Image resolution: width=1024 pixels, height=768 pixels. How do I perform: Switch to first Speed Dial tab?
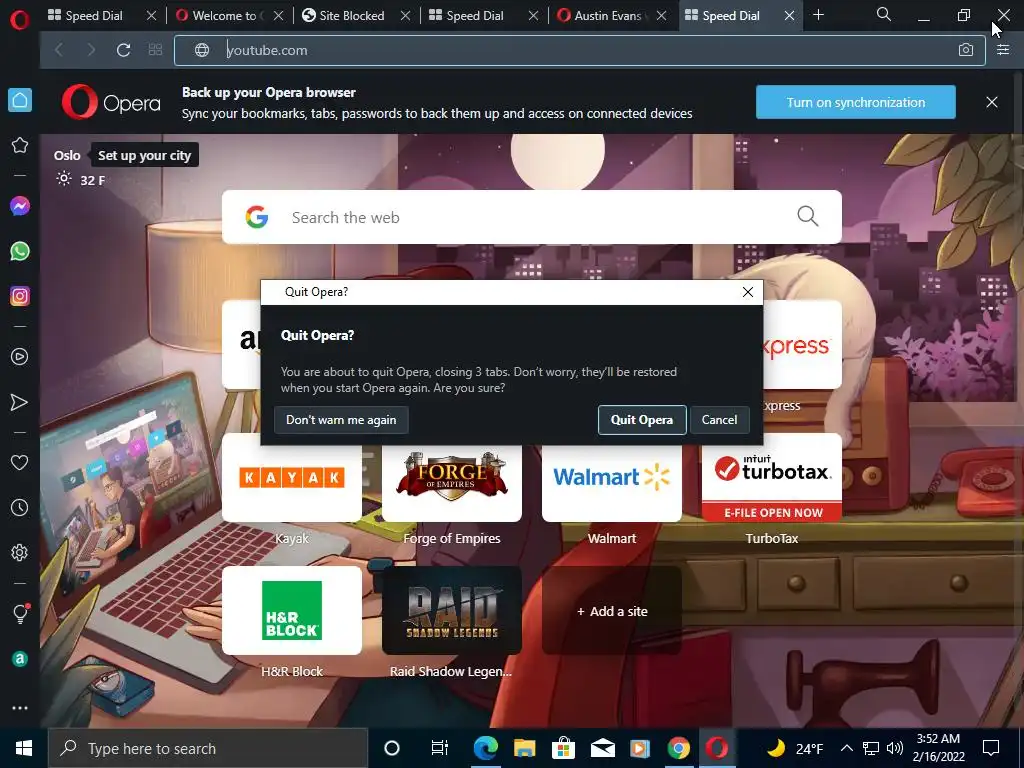[93, 15]
